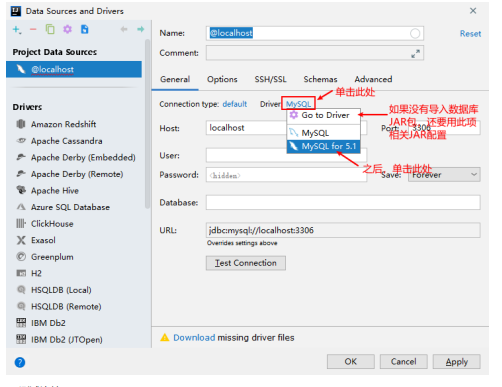Open the Save Forever dropdown
502x387 pixels.
tap(444, 175)
